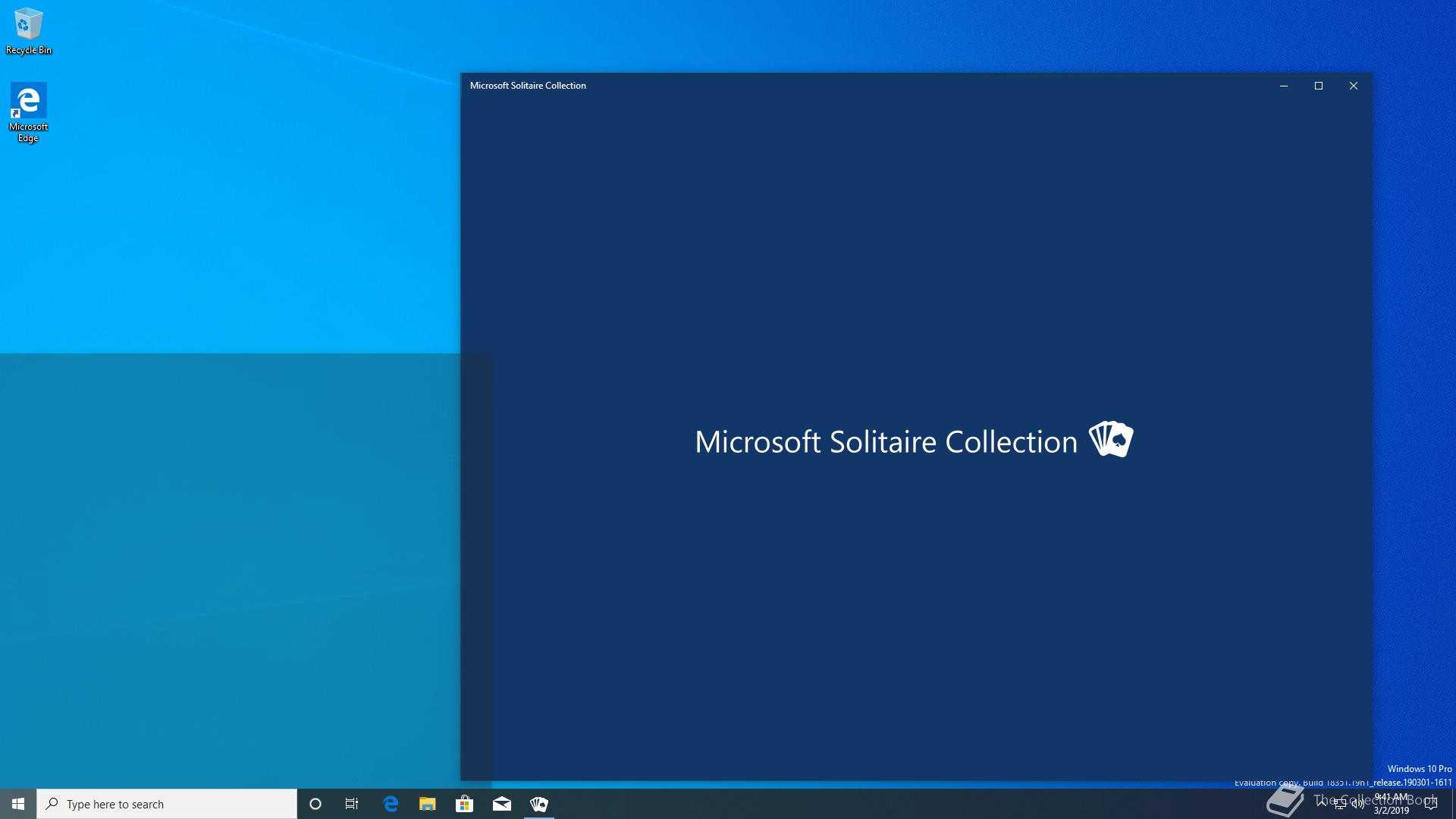Screen dimensions: 1456x819
Task: Open the Windows Start menu
Action: click(18, 804)
